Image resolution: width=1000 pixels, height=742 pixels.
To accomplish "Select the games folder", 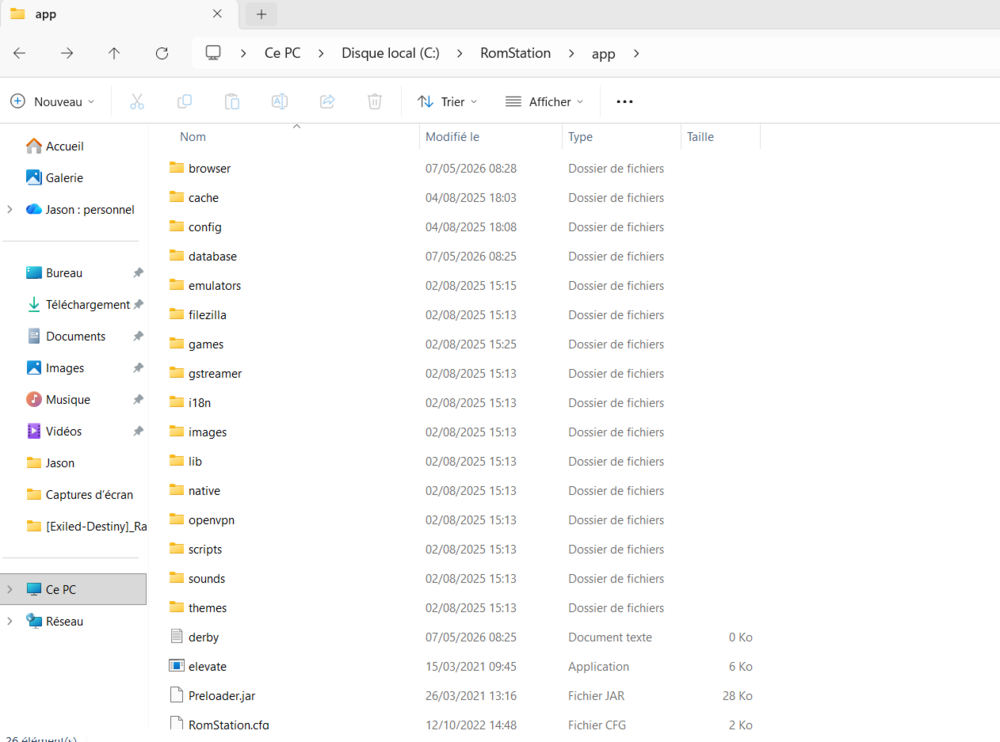I will [x=206, y=345].
